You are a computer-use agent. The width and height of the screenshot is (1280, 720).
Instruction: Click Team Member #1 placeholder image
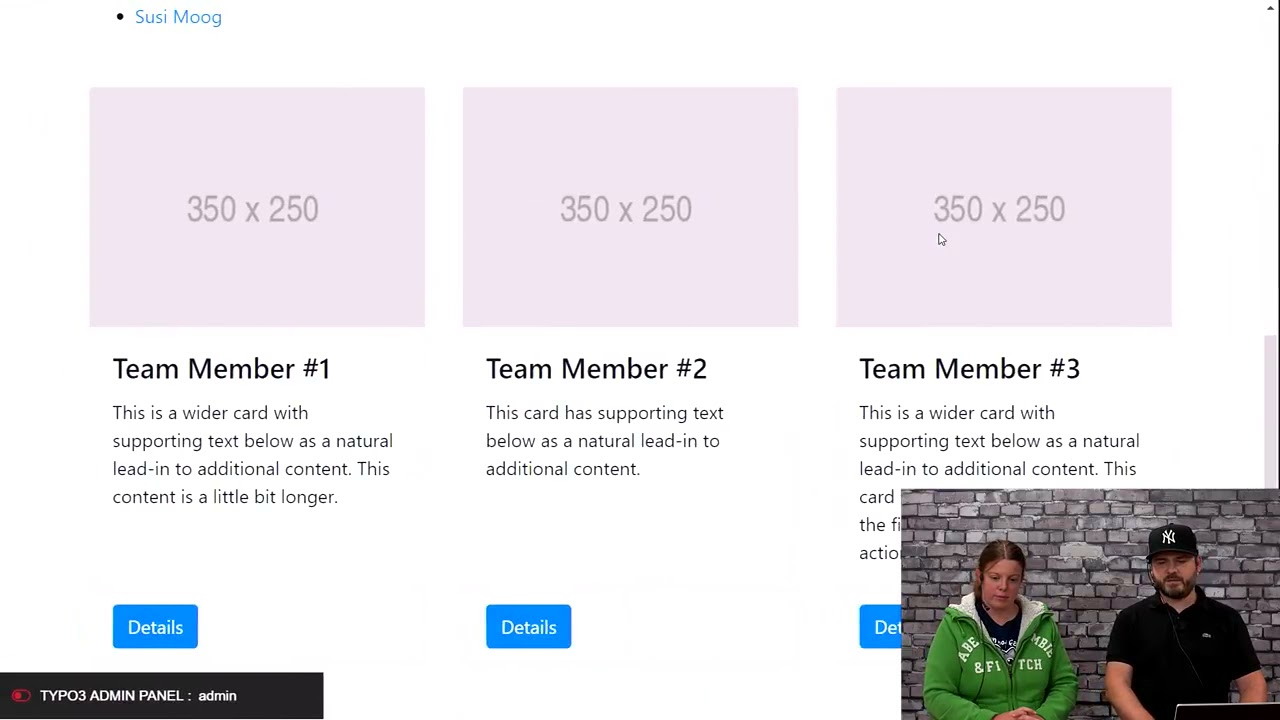[257, 207]
